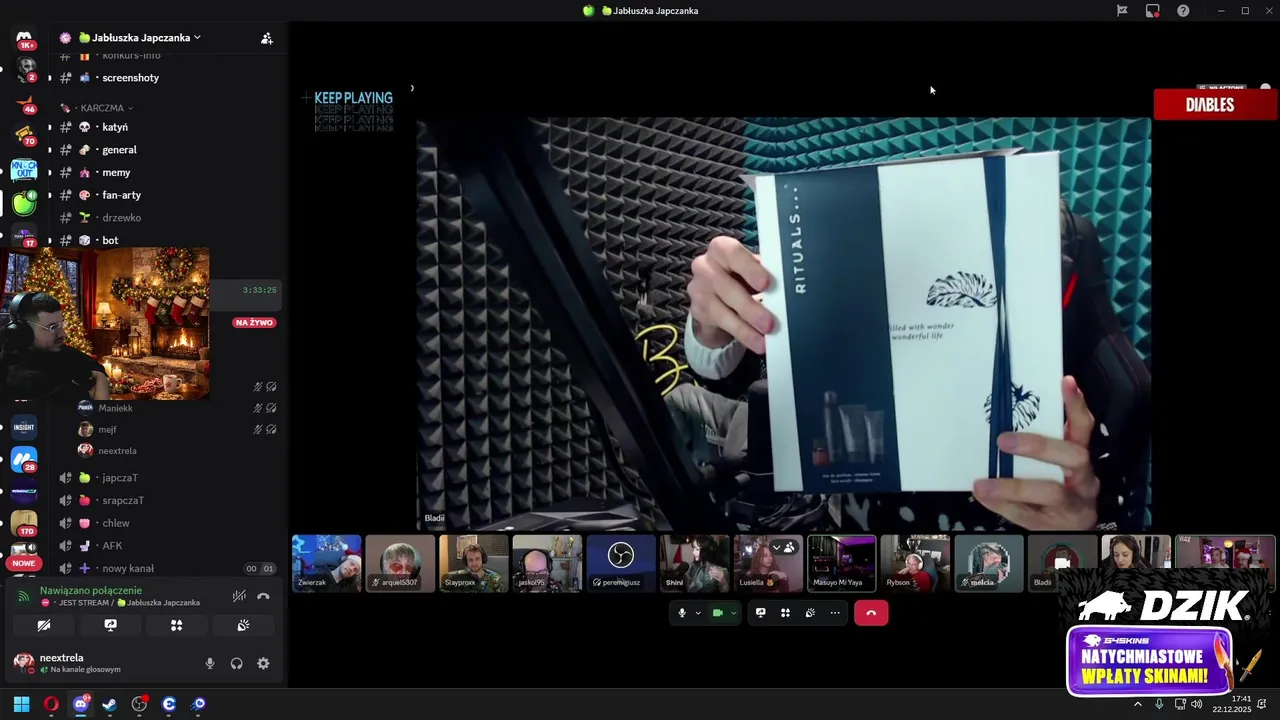The image size is (1280, 720).
Task: Open Steam from taskbar
Action: [x=110, y=704]
